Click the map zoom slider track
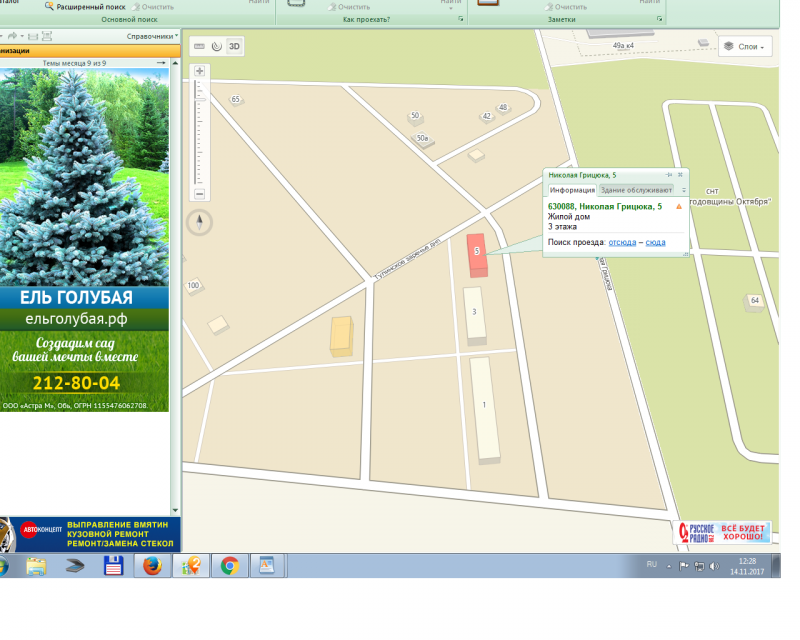Viewport: 800px width, 640px height. (x=199, y=132)
